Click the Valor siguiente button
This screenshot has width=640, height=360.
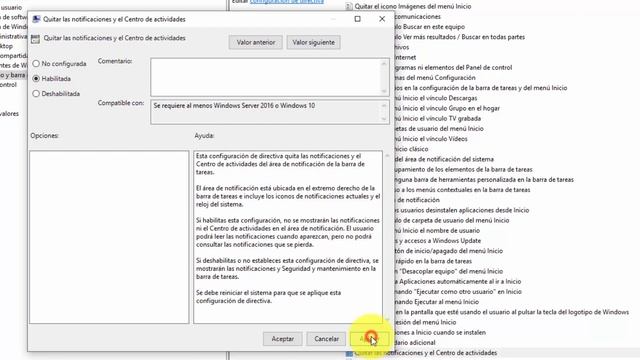point(313,42)
